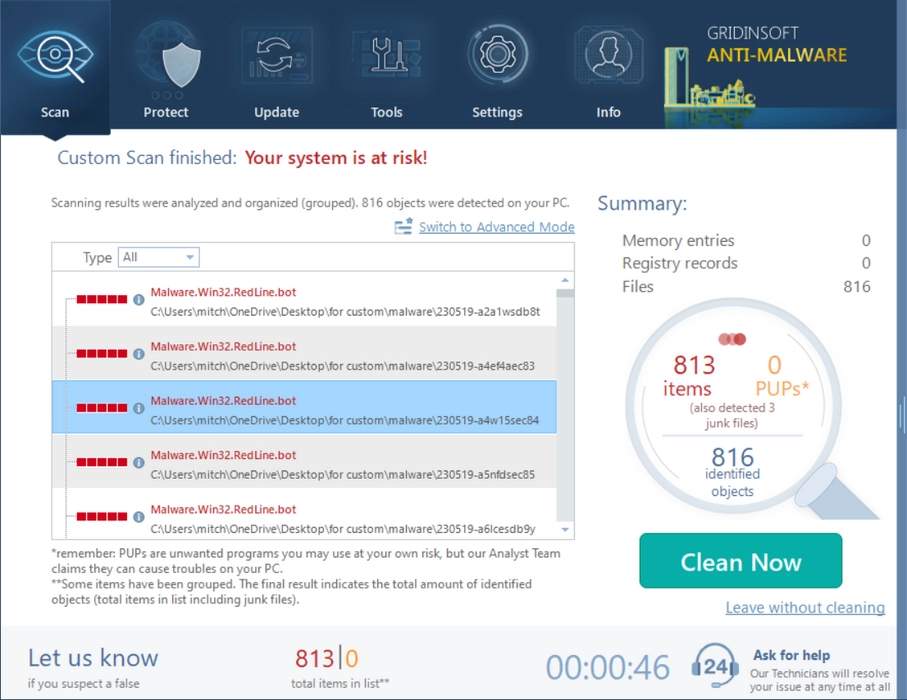Screen dimensions: 907x700
Task: Click threat level bar of last entry
Action: click(x=102, y=517)
